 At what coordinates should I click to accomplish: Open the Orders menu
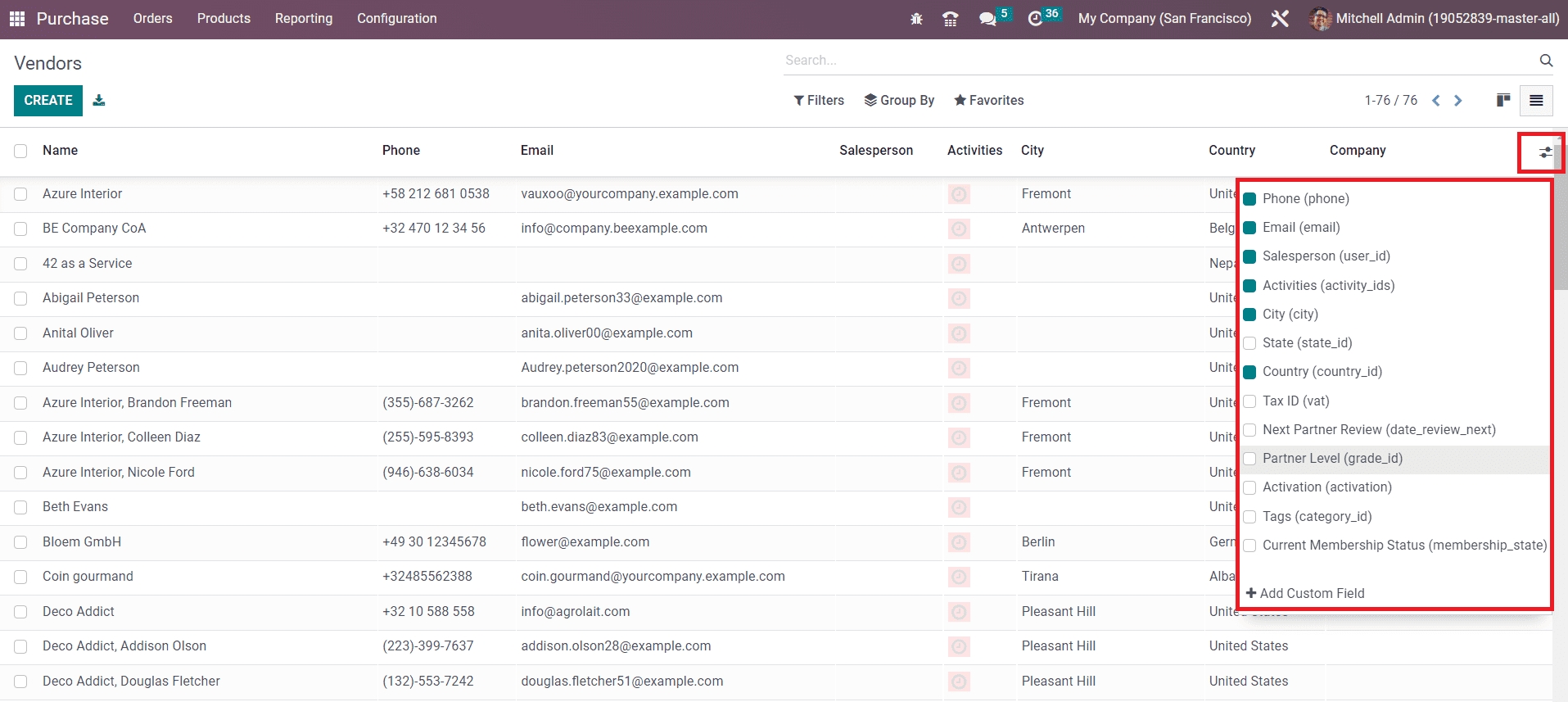(152, 18)
